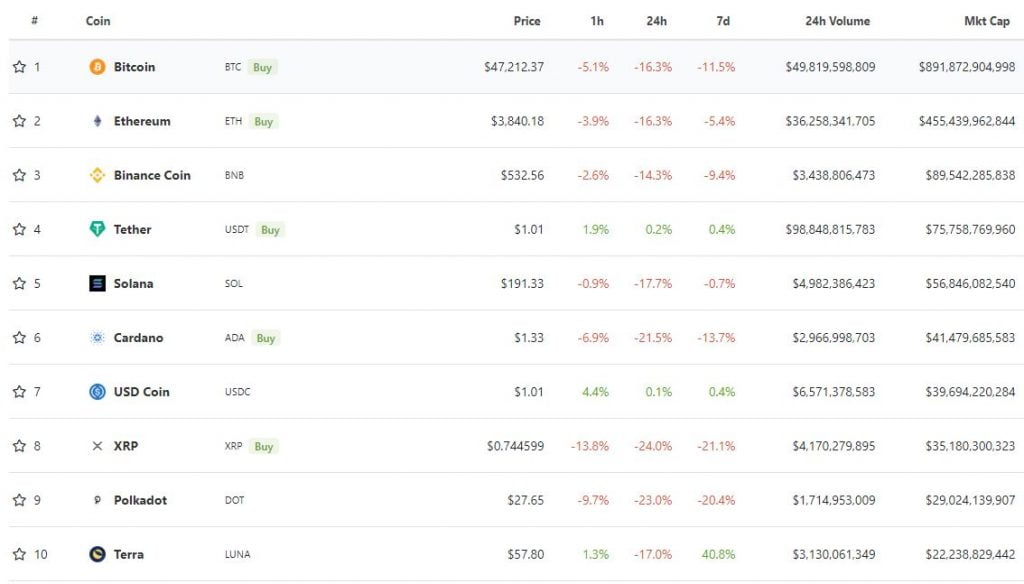The image size is (1024, 584).
Task: Sort by the 7d change column header
Action: [x=723, y=21]
